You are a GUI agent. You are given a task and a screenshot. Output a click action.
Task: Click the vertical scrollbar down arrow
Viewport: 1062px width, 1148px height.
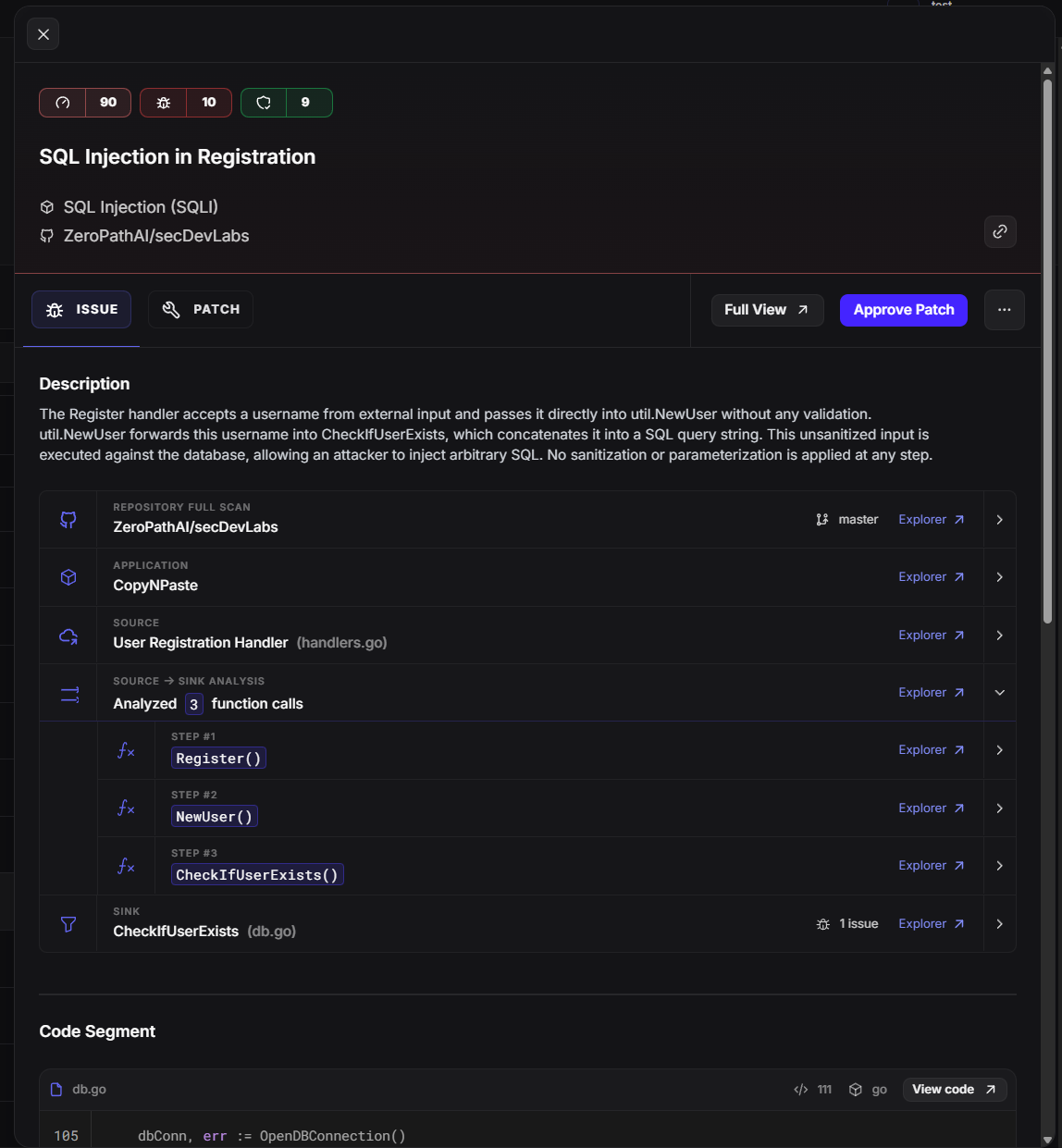(1047, 1140)
